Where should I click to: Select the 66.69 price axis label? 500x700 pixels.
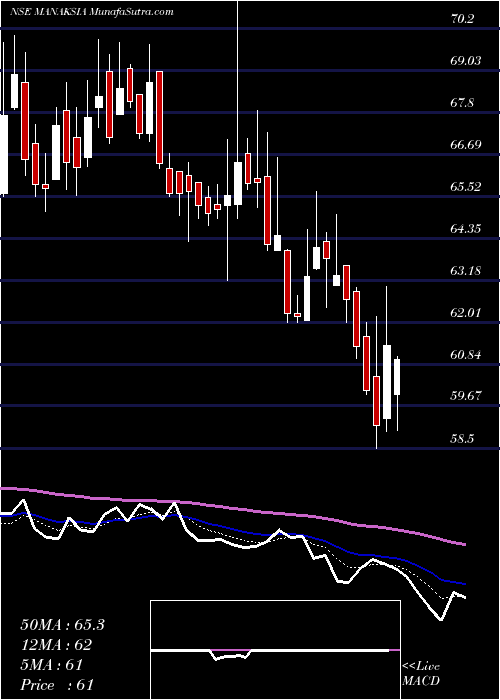tap(465, 145)
